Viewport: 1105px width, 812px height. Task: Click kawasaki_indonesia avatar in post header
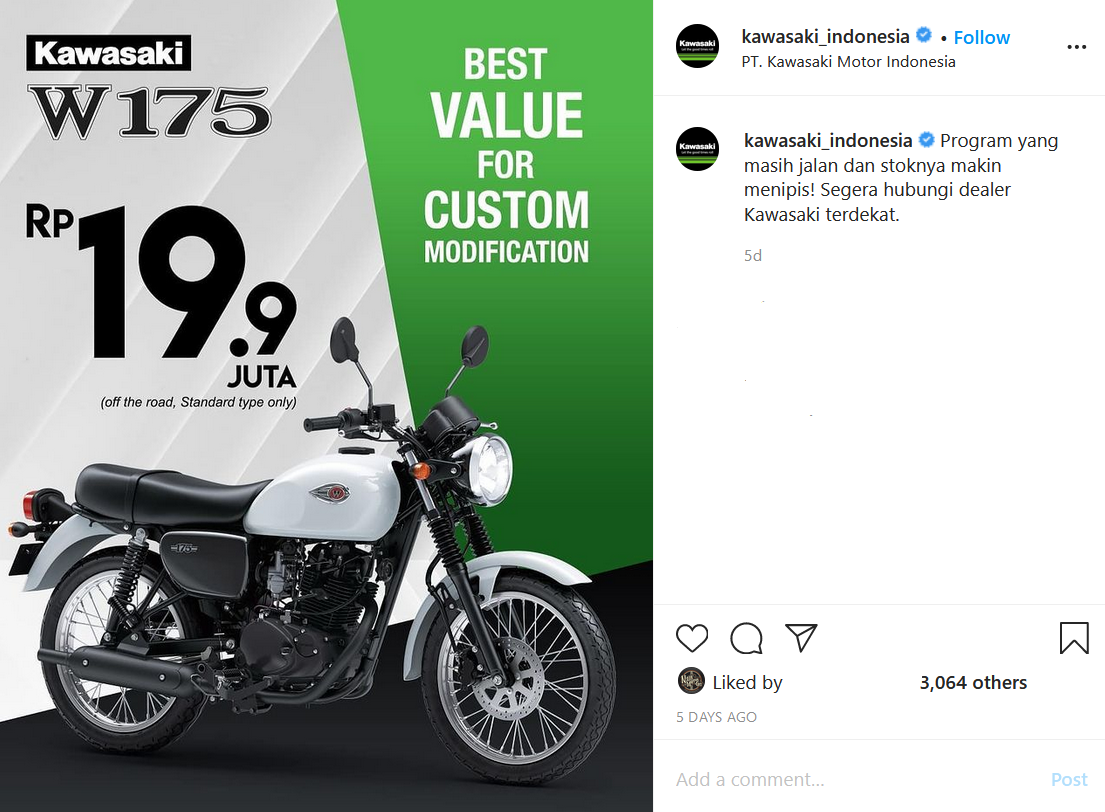697,47
